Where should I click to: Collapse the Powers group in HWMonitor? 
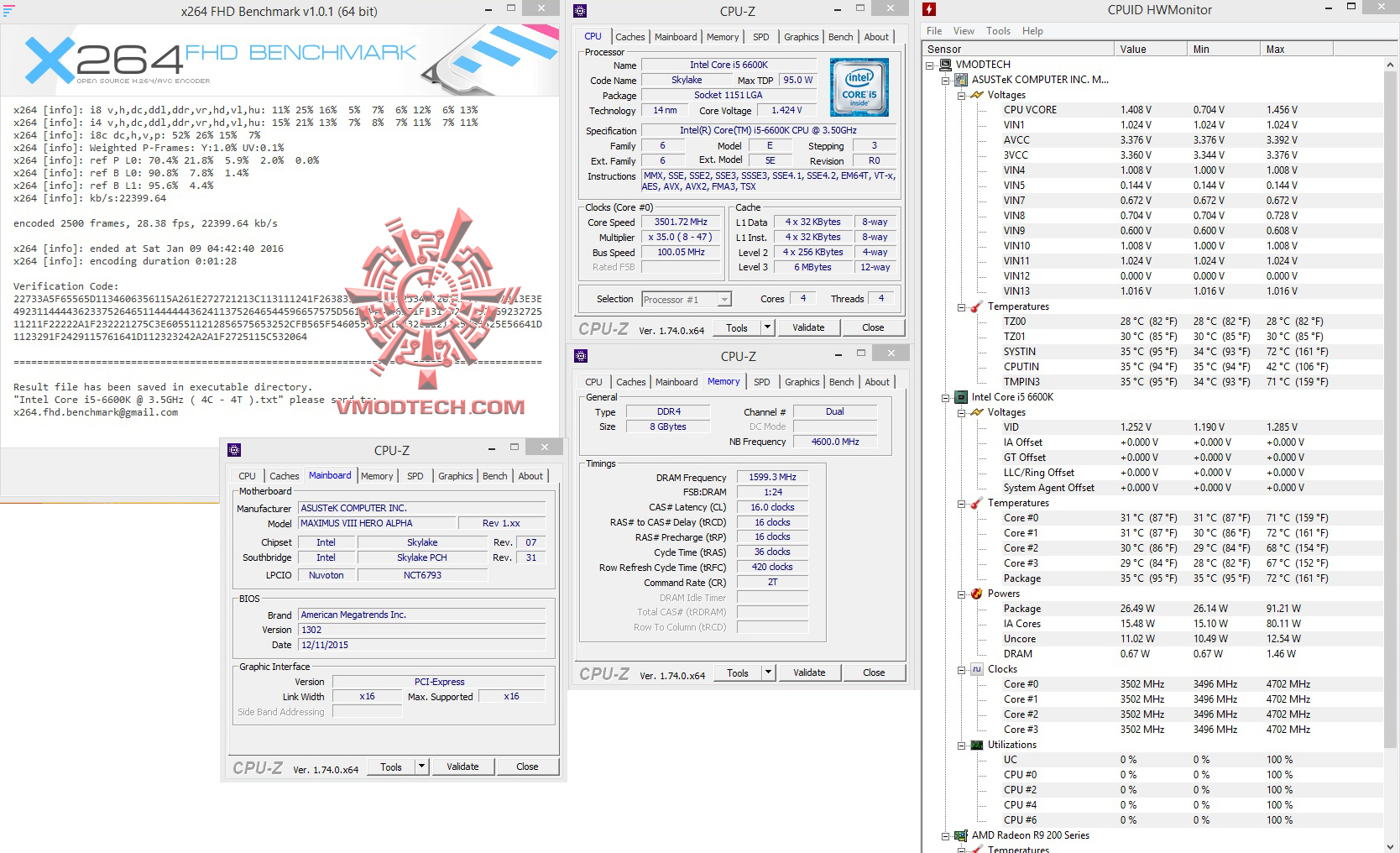tap(962, 594)
